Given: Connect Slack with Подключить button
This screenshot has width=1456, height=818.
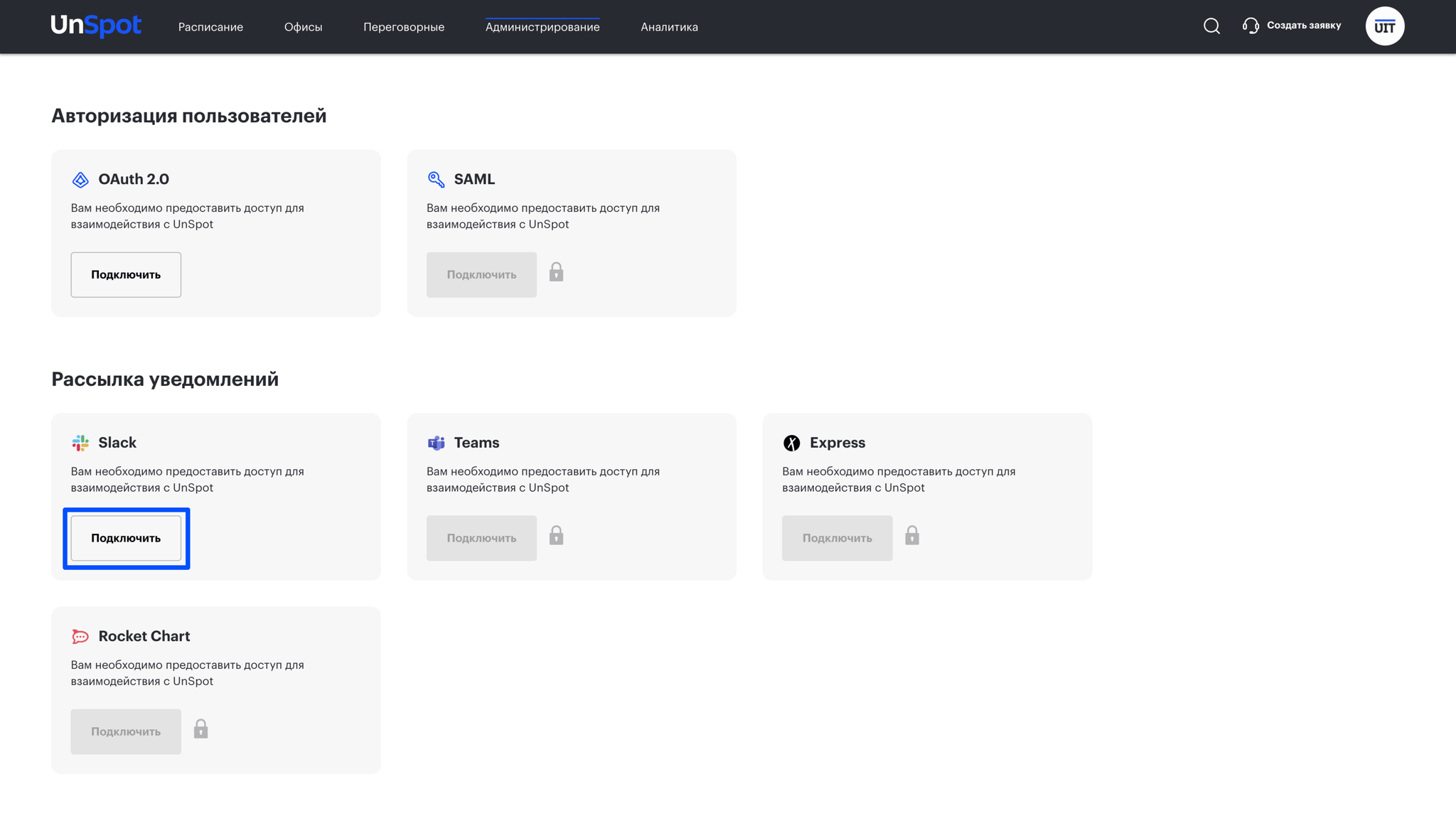Looking at the screenshot, I should pos(126,538).
